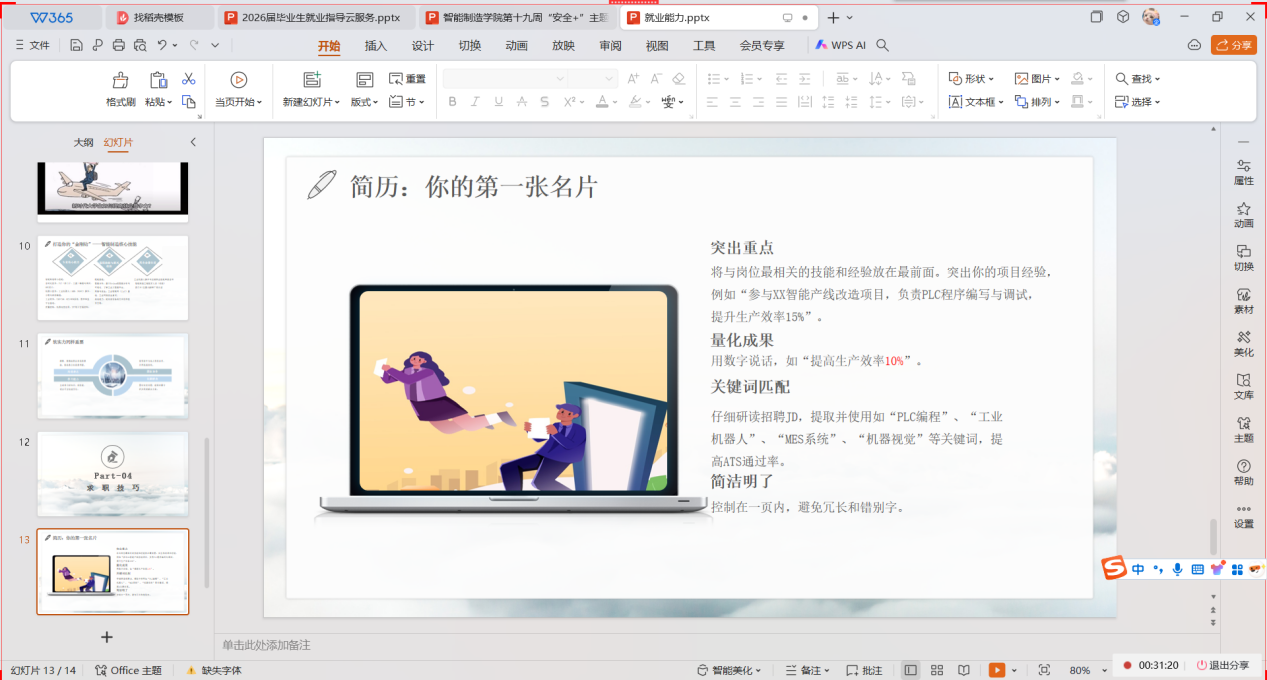The width and height of the screenshot is (1267, 680).
Task: Open the 动画 animation side panel
Action: click(1243, 215)
